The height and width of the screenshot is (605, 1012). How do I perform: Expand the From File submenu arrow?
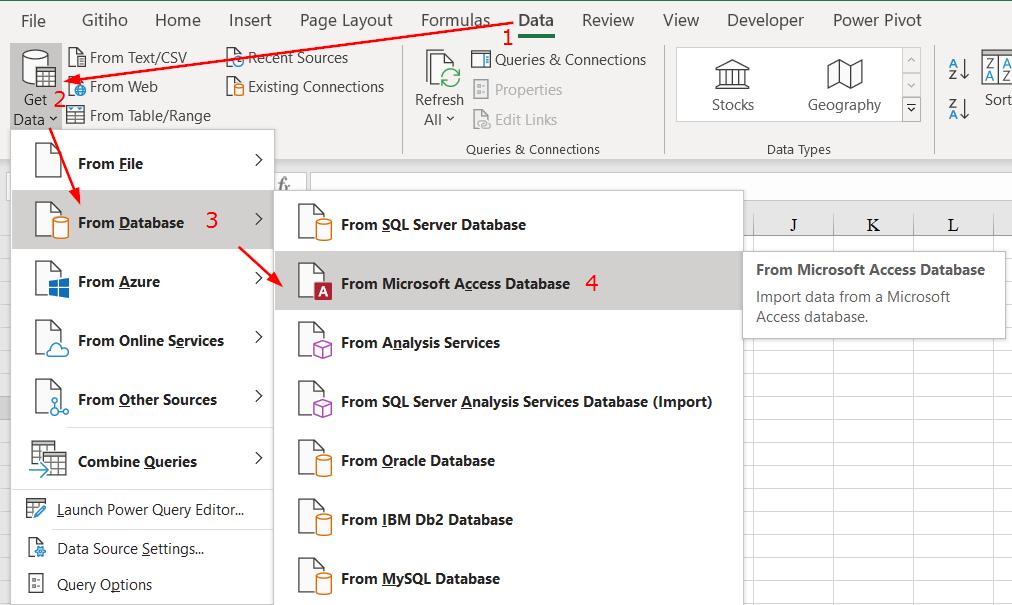coord(259,161)
